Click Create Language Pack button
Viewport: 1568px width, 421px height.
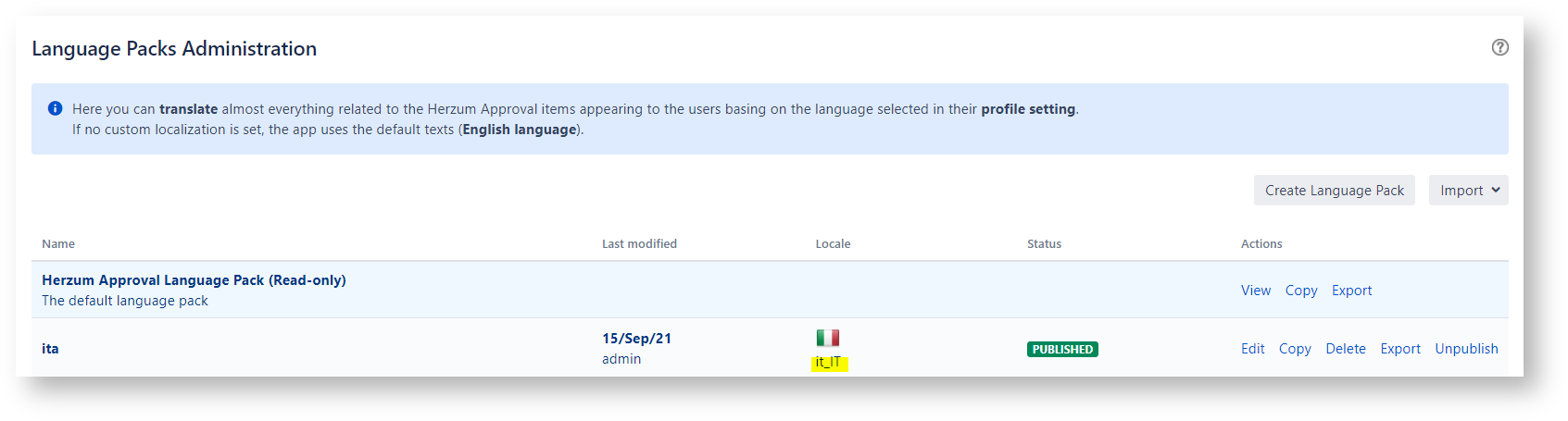pos(1334,191)
